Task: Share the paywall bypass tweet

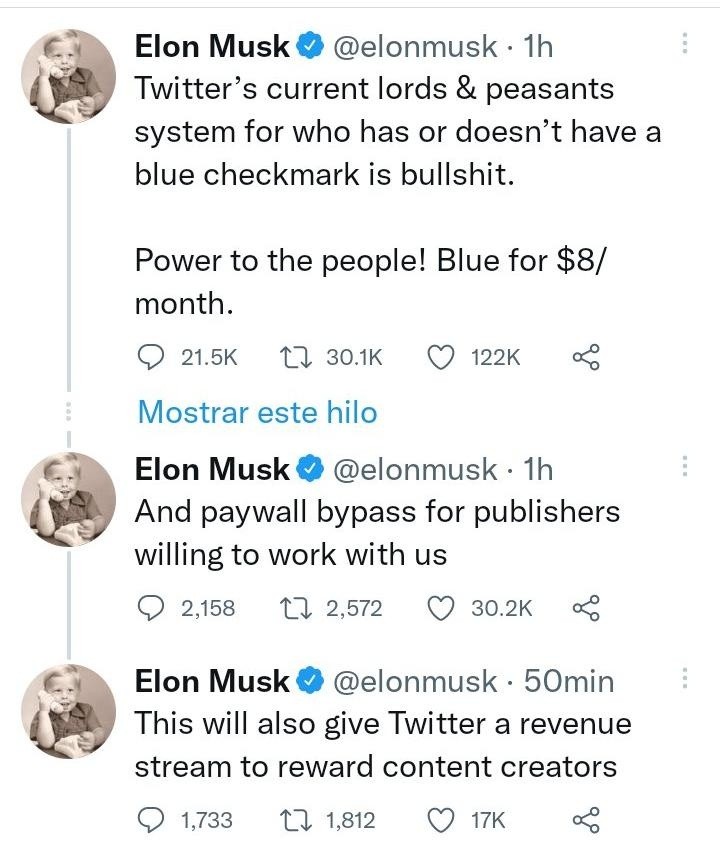Action: [x=586, y=608]
